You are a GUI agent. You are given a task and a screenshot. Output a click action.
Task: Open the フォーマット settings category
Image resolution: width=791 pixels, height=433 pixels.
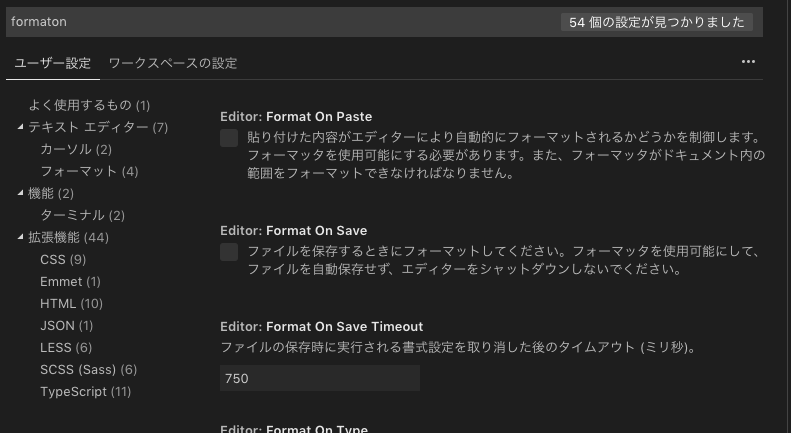(x=89, y=172)
